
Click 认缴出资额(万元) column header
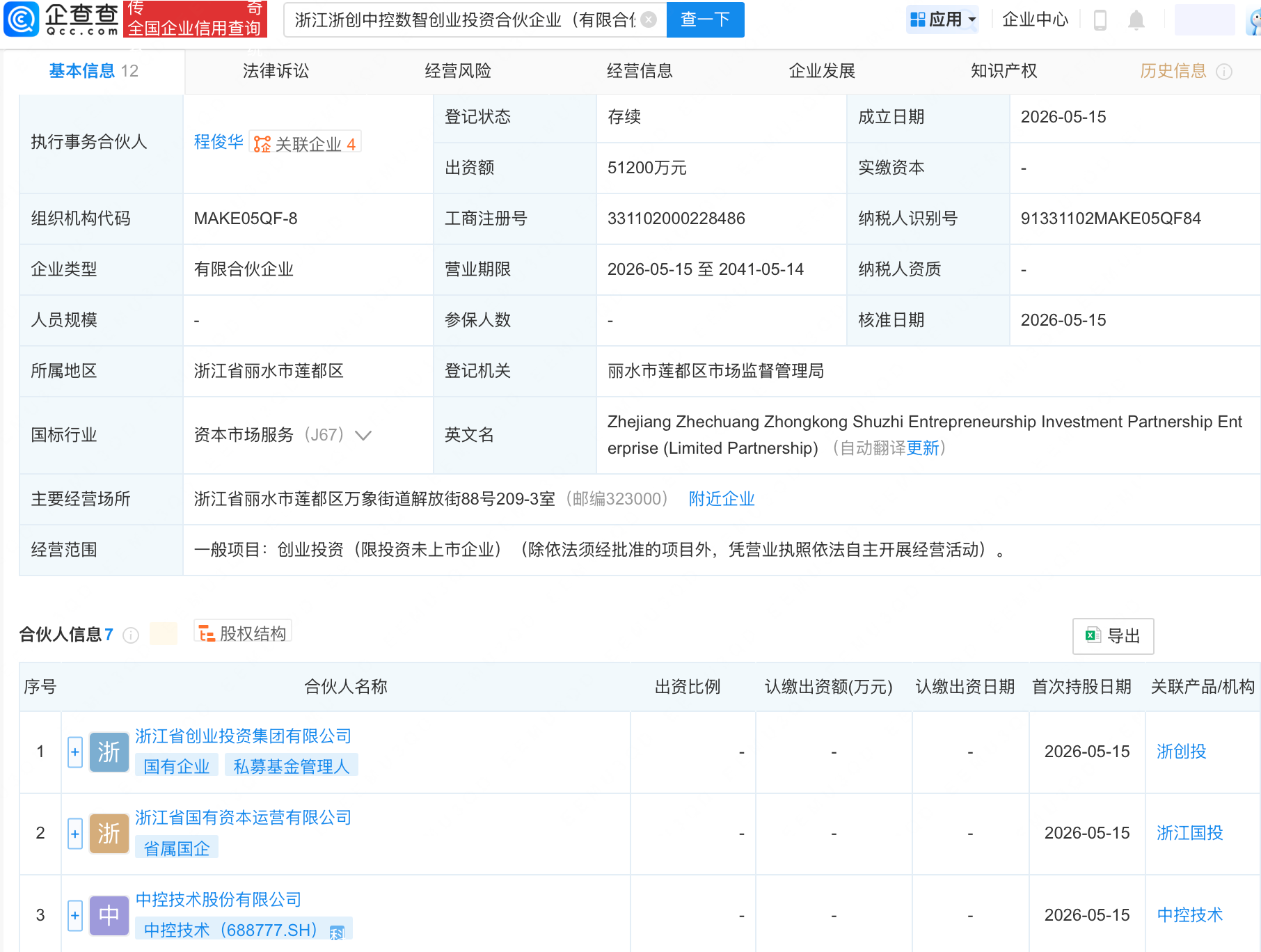[x=828, y=687]
